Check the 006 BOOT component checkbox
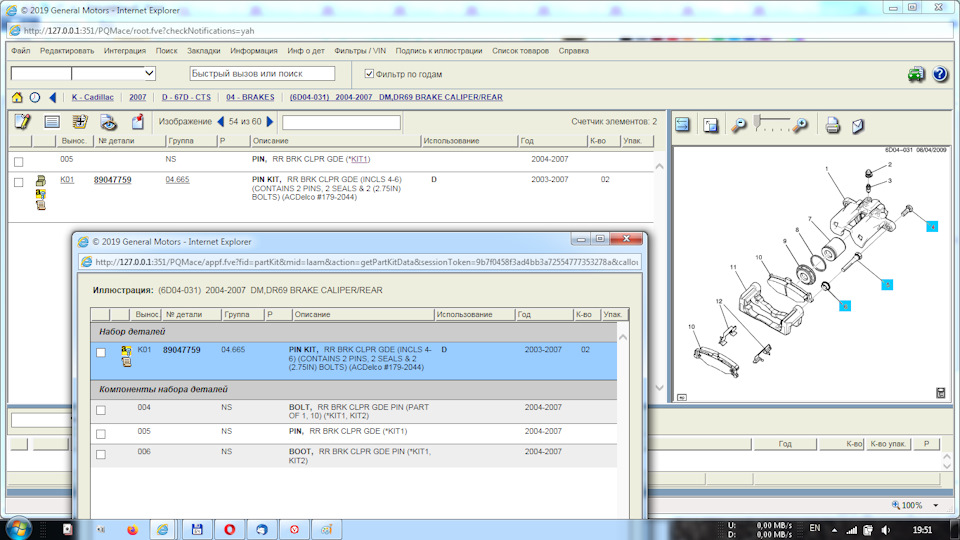 pyautogui.click(x=101, y=454)
